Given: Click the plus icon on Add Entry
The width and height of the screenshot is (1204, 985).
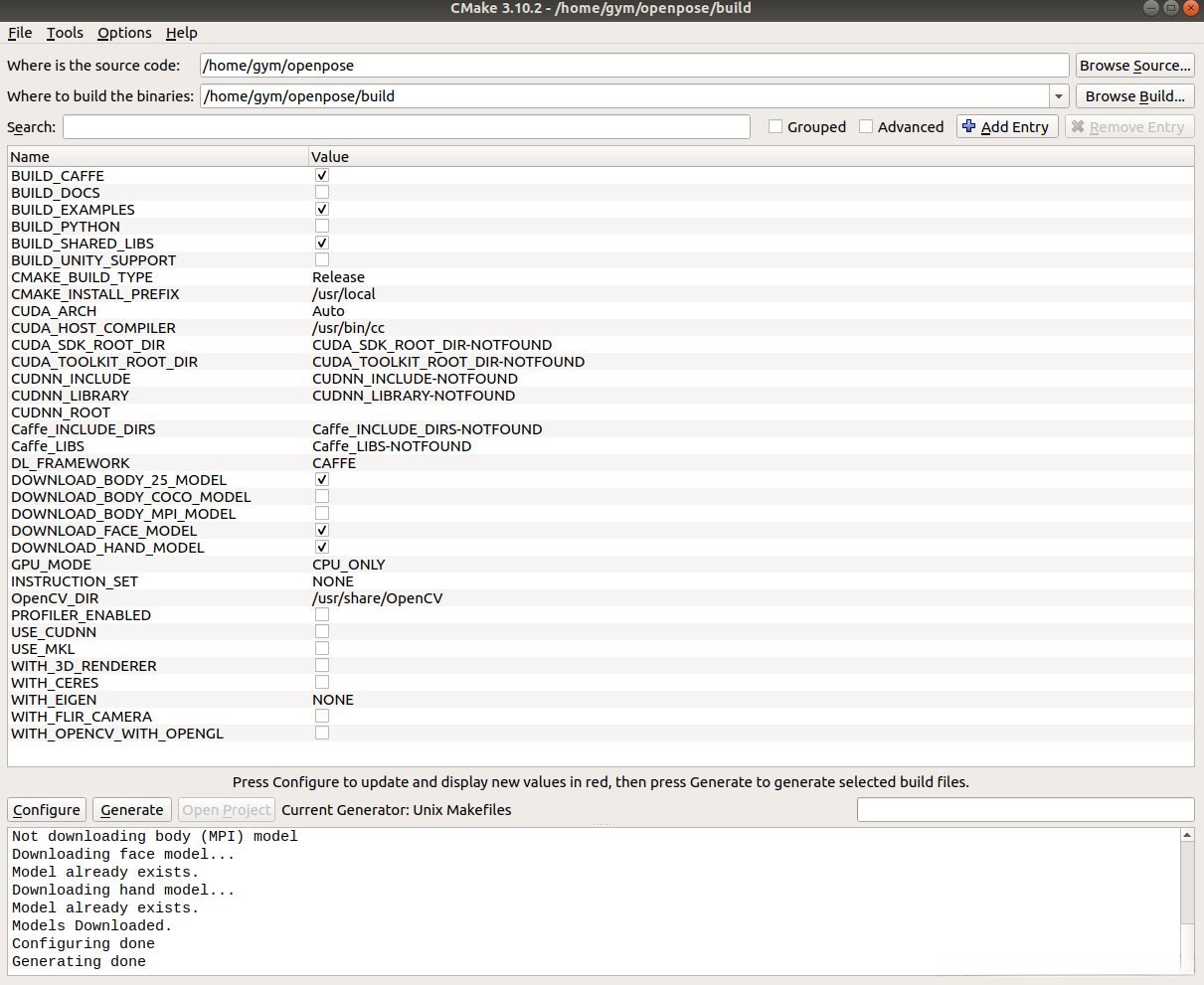Looking at the screenshot, I should pyautogui.click(x=969, y=126).
